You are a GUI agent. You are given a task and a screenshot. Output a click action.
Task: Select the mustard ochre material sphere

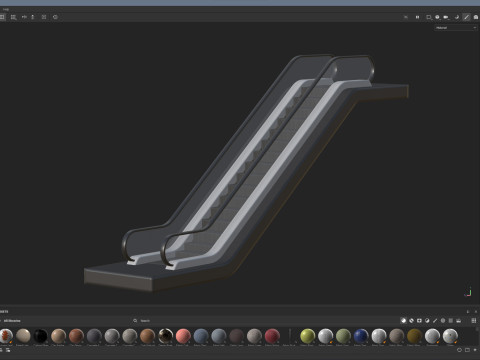[414, 336]
